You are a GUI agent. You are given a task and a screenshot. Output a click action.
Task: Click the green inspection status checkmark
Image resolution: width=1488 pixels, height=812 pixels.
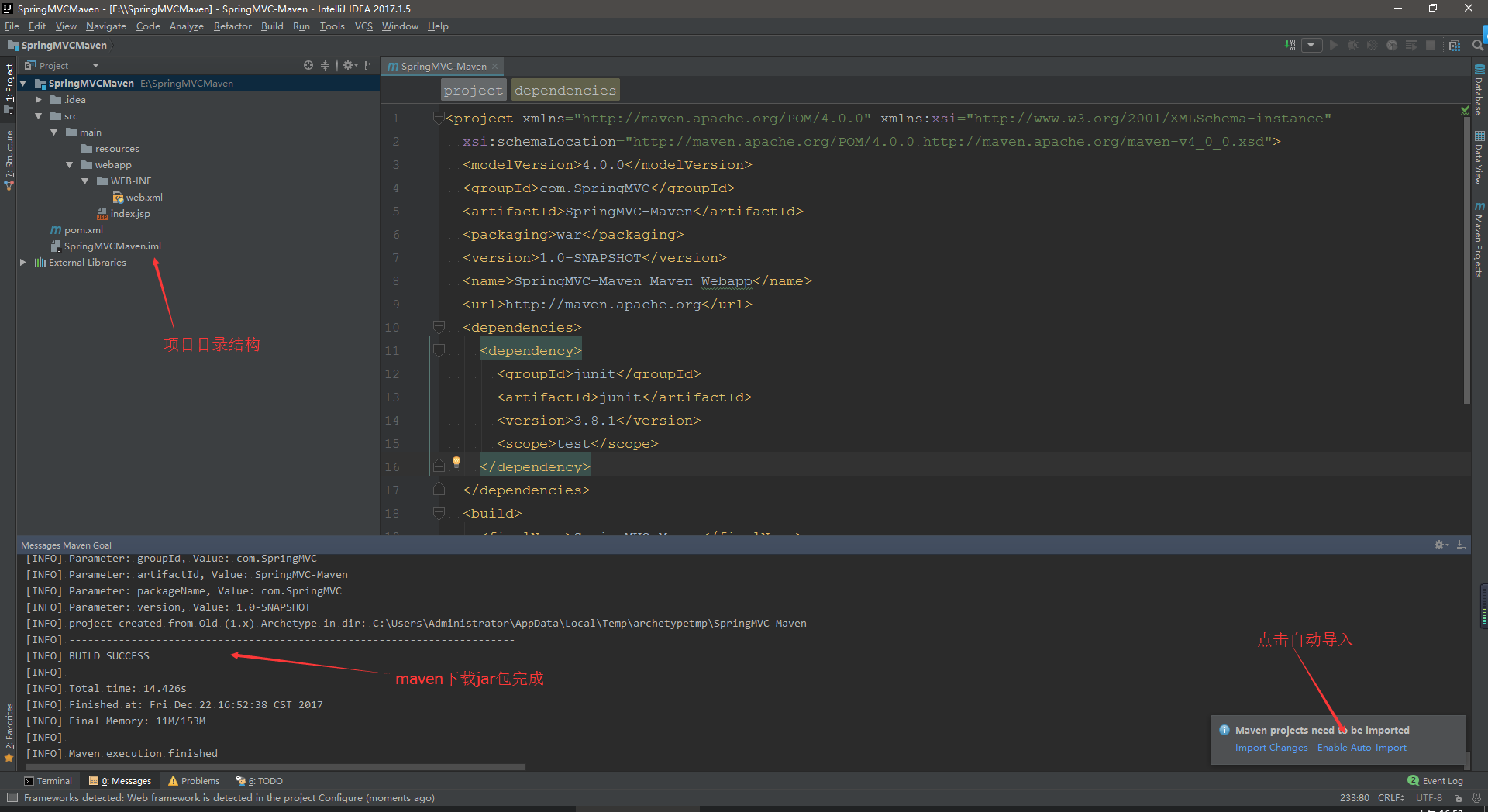click(x=1465, y=110)
